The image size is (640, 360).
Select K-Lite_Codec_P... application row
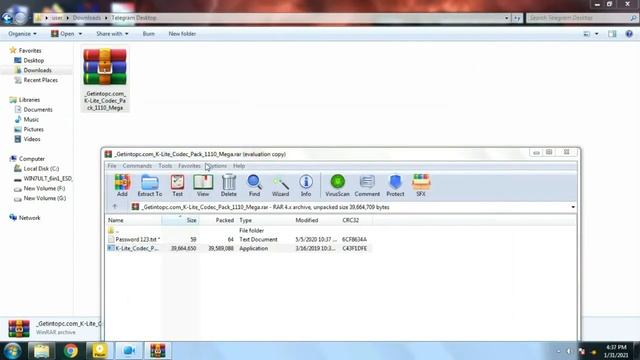239,248
